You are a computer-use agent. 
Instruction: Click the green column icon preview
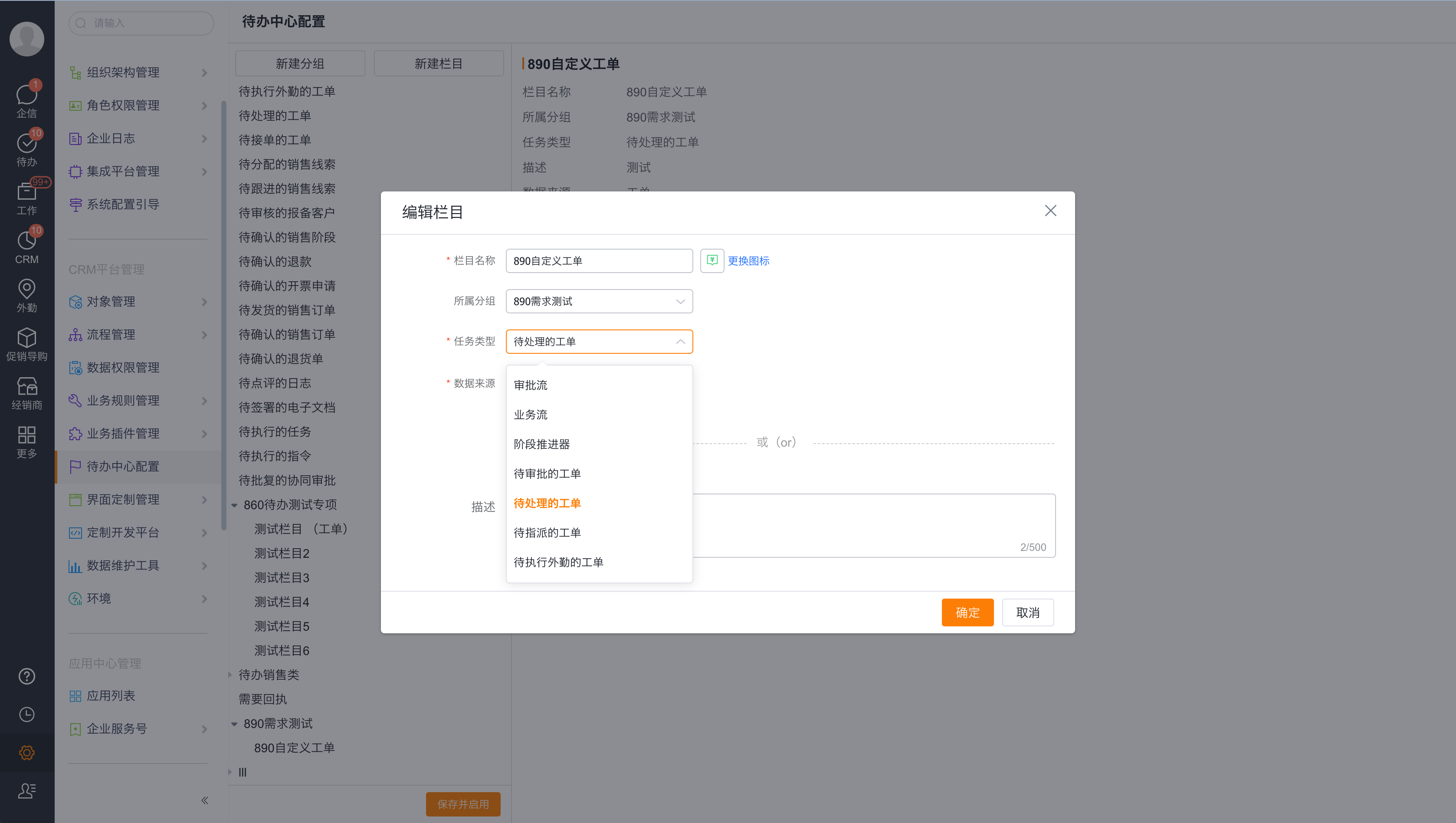click(x=712, y=261)
